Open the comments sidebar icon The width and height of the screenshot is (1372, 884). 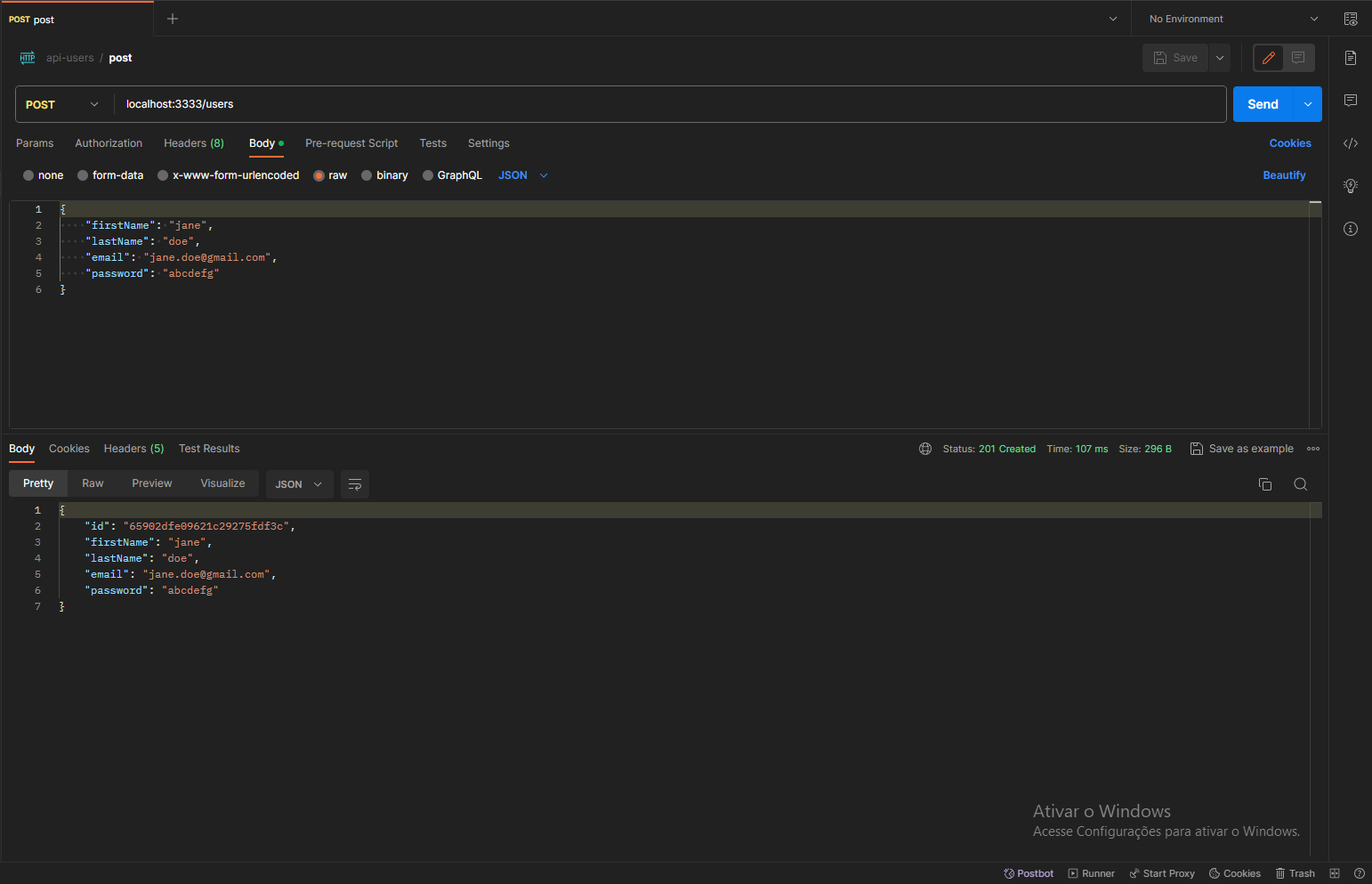(1351, 101)
